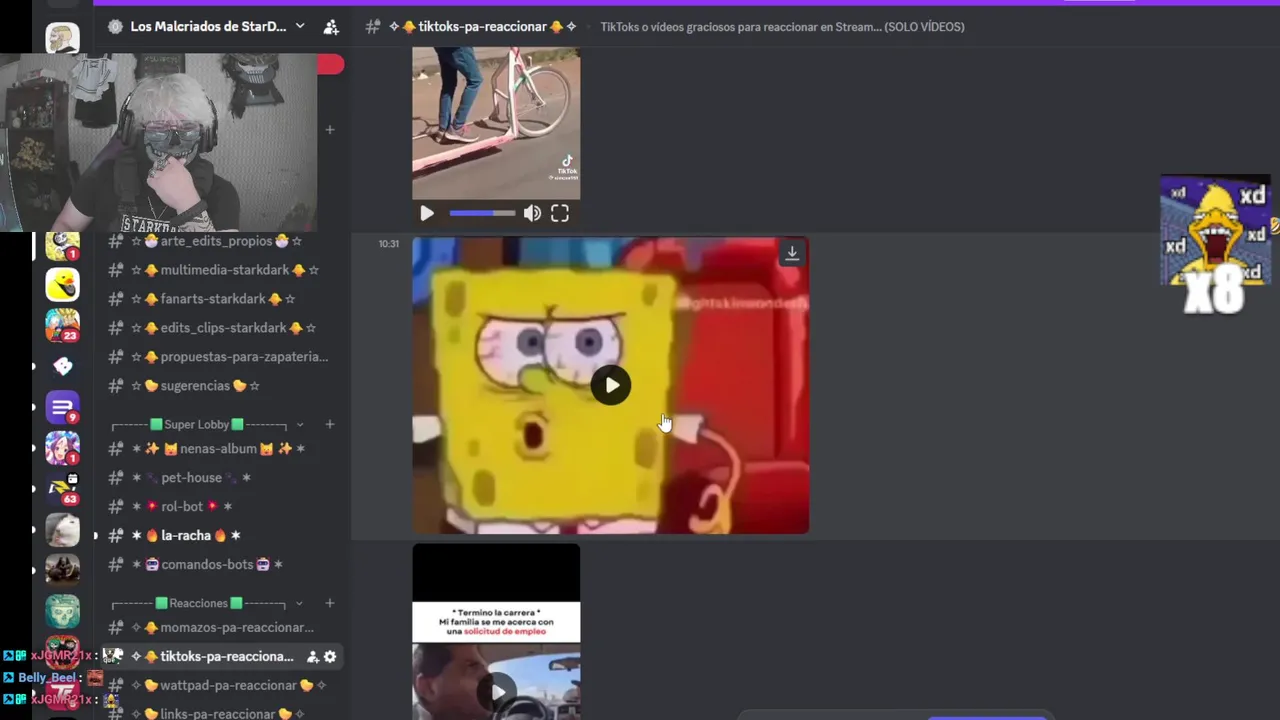Open the server icon with 63 notifications
The width and height of the screenshot is (1280, 720).
pyautogui.click(x=62, y=490)
